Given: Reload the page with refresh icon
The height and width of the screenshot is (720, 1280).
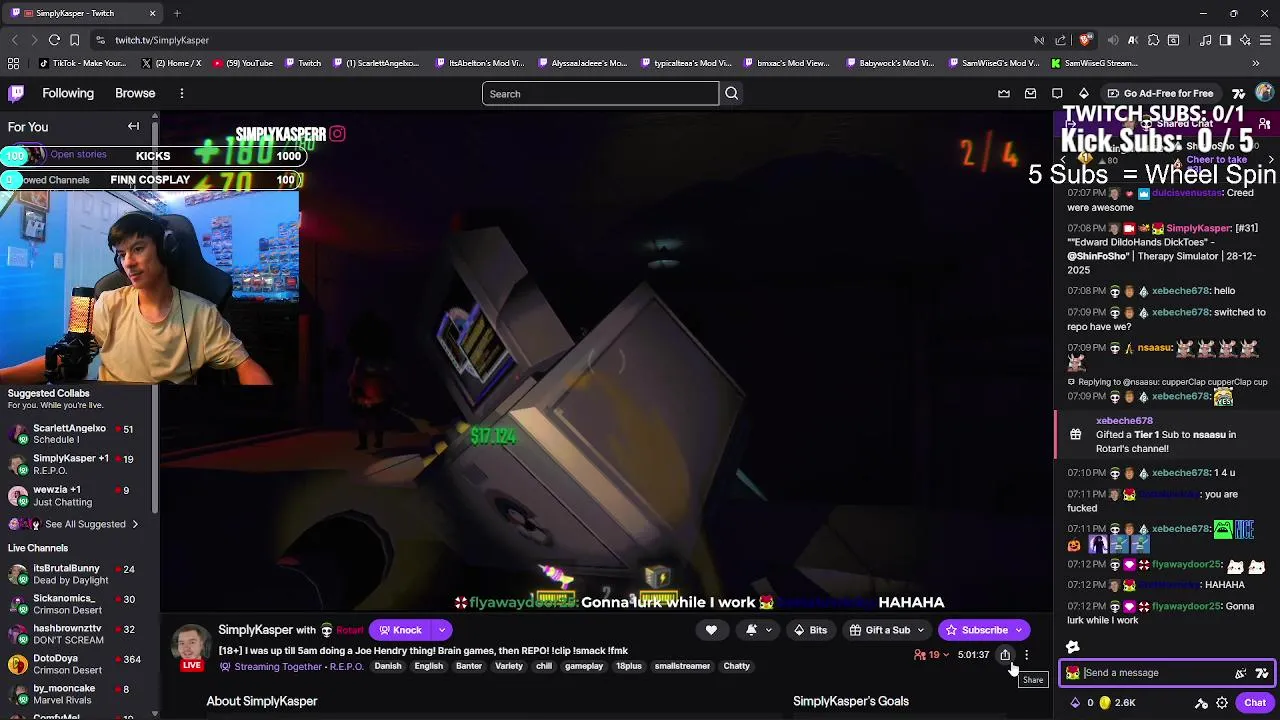Looking at the screenshot, I should click(54, 40).
